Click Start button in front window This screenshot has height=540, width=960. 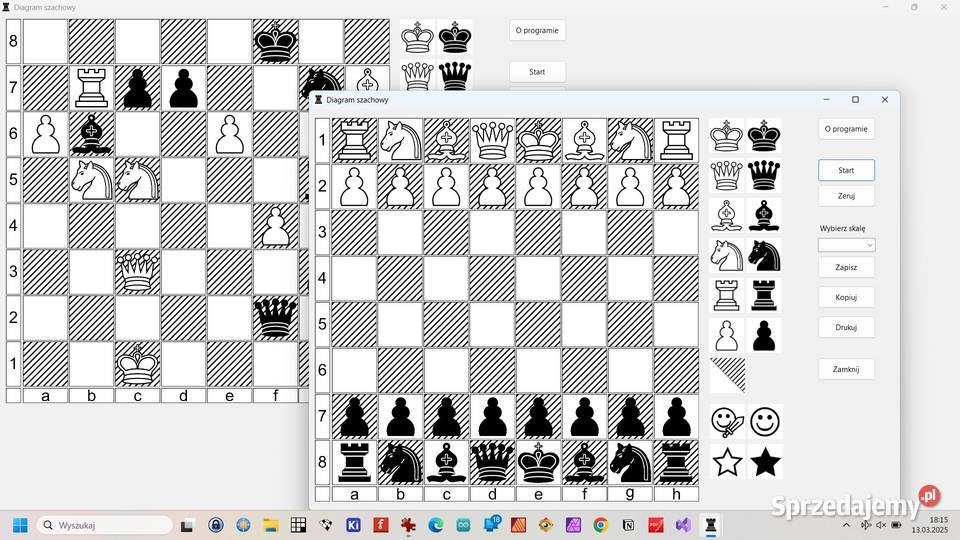point(846,170)
